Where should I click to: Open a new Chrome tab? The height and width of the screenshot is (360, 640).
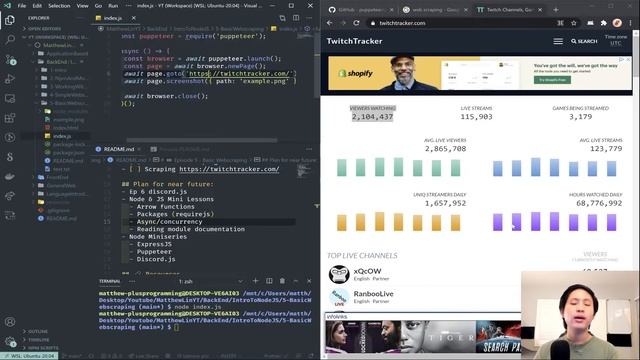[556, 9]
